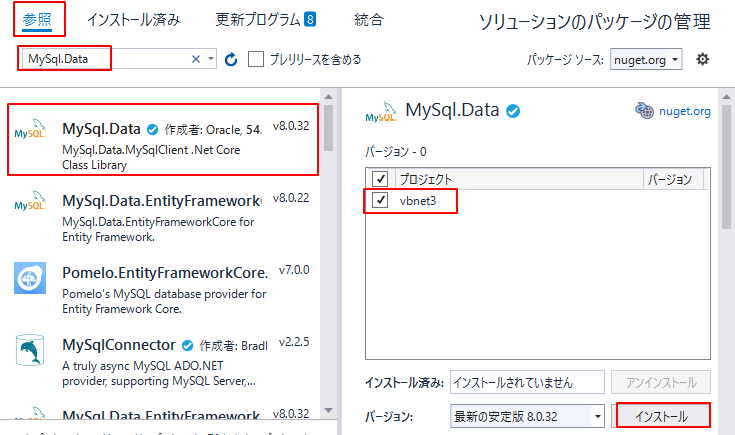Image resolution: width=735 pixels, height=435 pixels.
Task: Switch to the インストール済み tab
Action: (133, 19)
